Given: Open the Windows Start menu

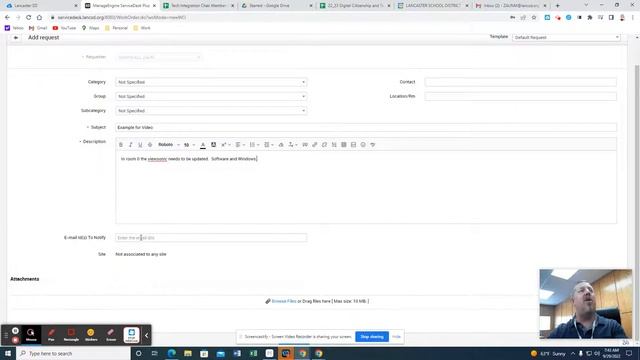Looking at the screenshot, I should pyautogui.click(x=8, y=353).
